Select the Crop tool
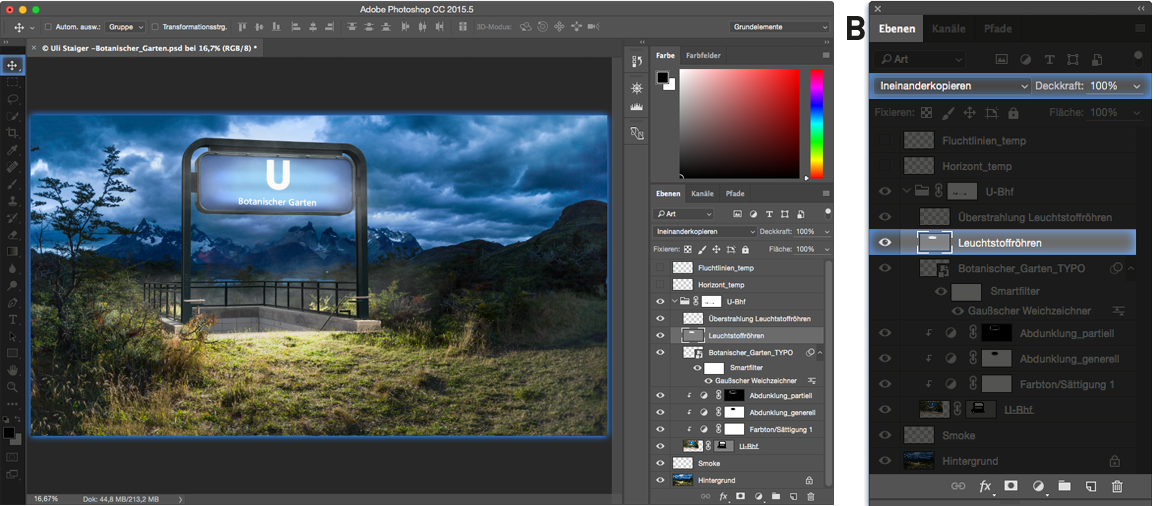1160x506 pixels. 13,133
